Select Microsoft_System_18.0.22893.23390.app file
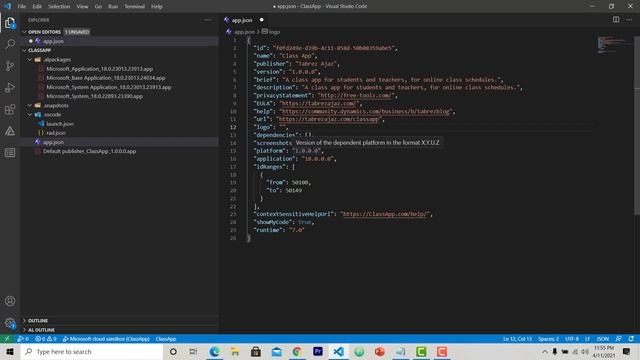The width and height of the screenshot is (640, 360). (x=94, y=96)
